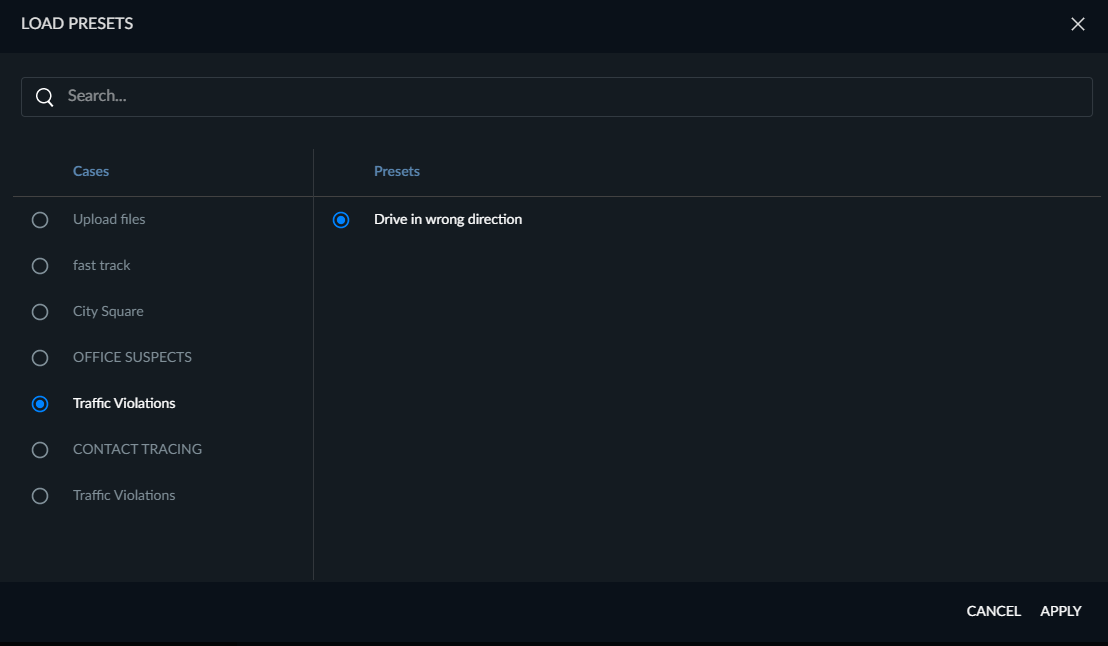This screenshot has height=646, width=1108.
Task: Click the 'OFFICE SUSPECTS' case label text
Action: point(132,357)
